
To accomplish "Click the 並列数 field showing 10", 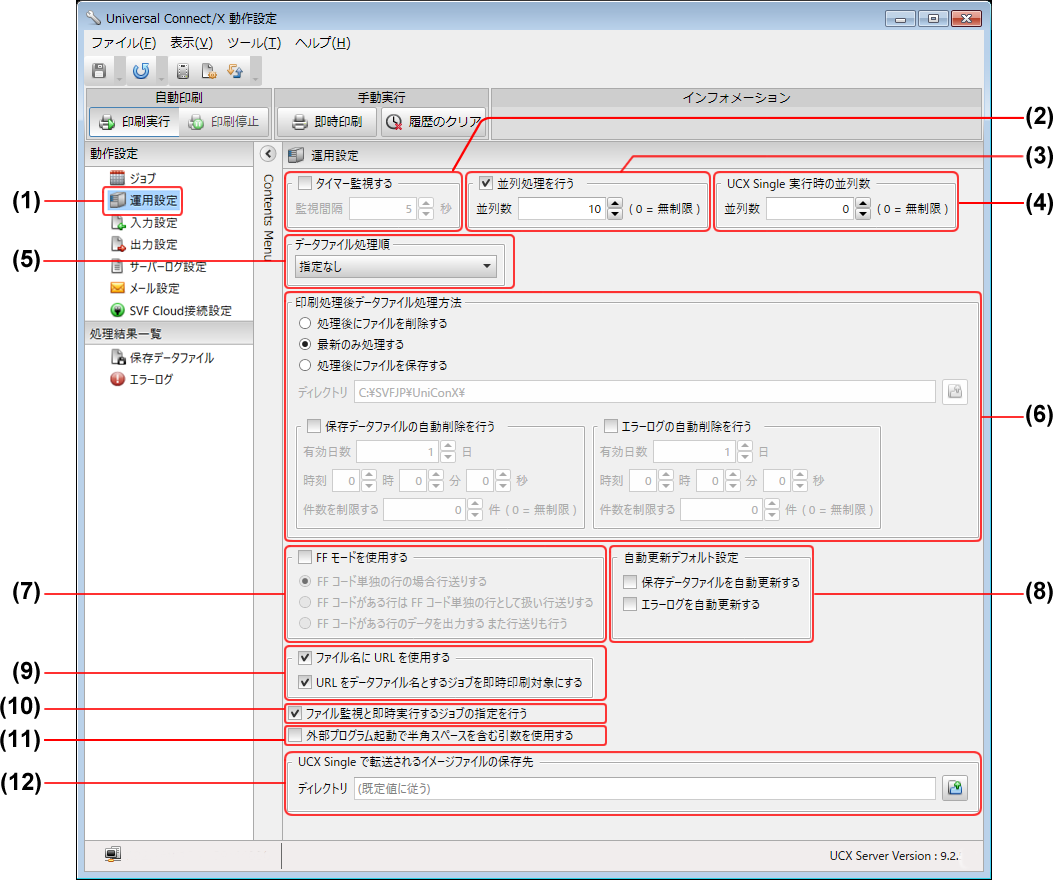I will pos(561,209).
